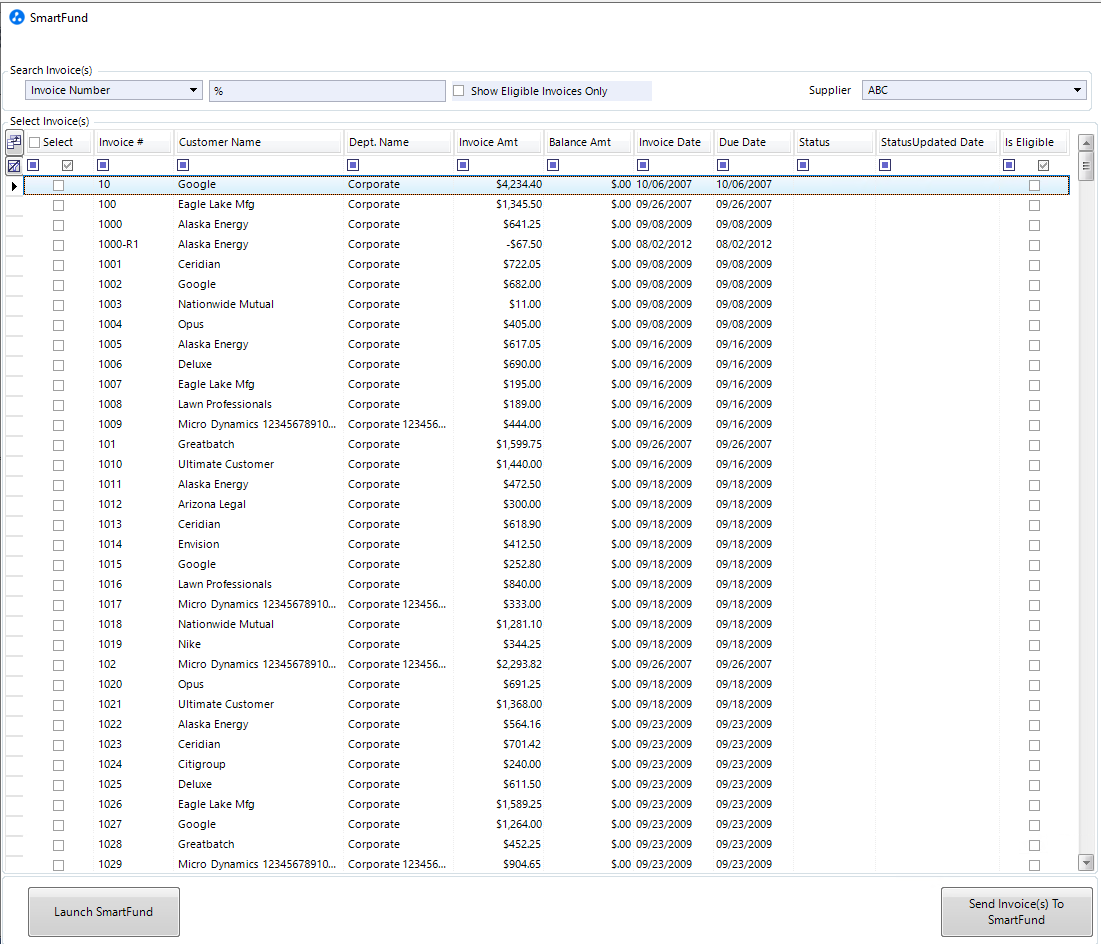Click the grid scrollbar up arrow
Image resolution: width=1101 pixels, height=944 pixels.
click(x=1086, y=143)
